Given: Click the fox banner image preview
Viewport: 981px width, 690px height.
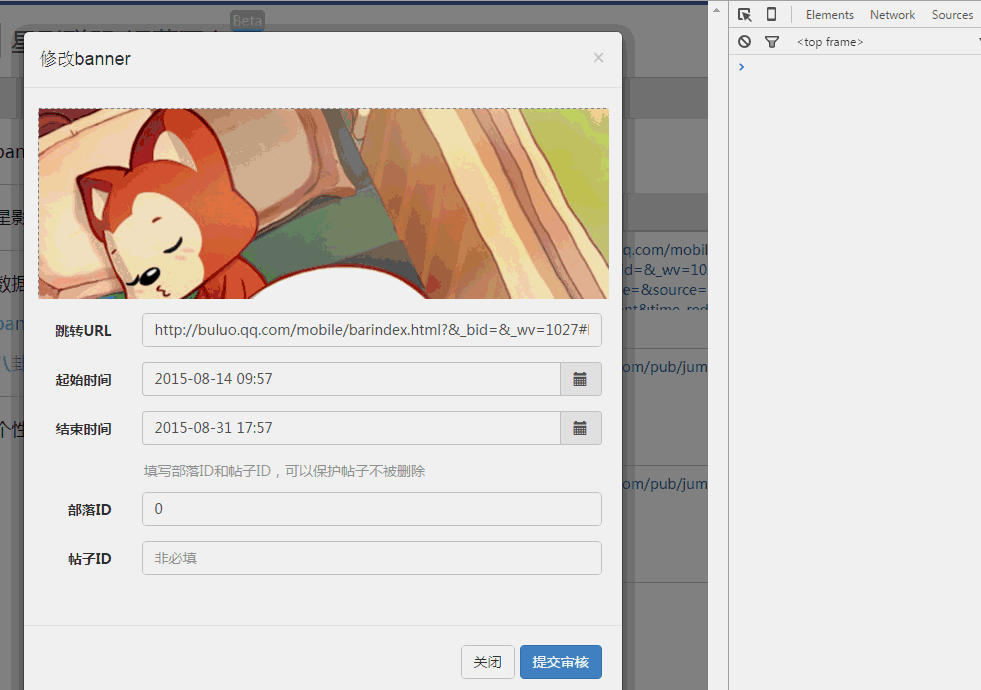Looking at the screenshot, I should point(323,204).
